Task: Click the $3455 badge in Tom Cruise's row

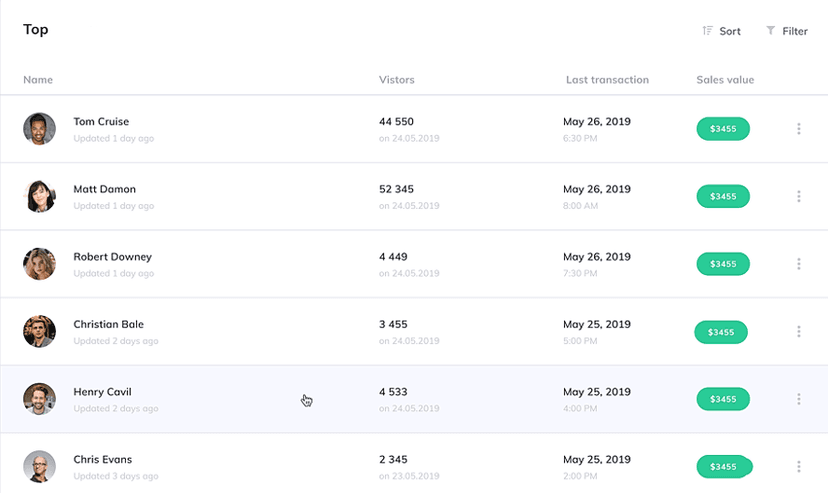Action: click(722, 129)
